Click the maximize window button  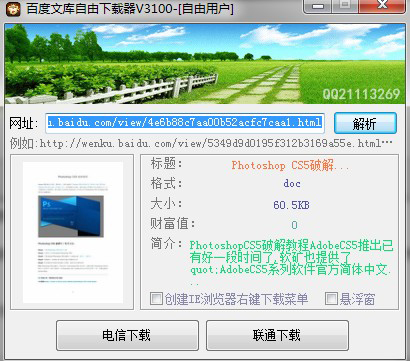tap(345, 6)
